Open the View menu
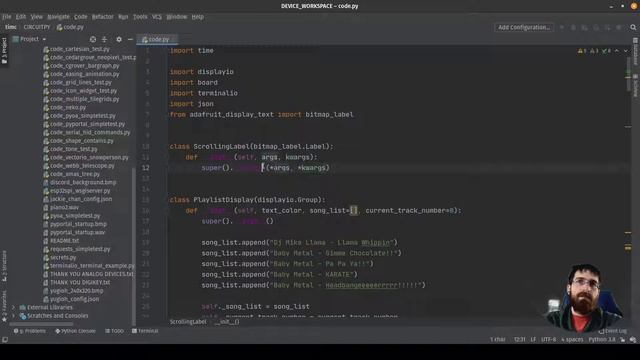Viewport: 640px width, 360px height. 37,17
